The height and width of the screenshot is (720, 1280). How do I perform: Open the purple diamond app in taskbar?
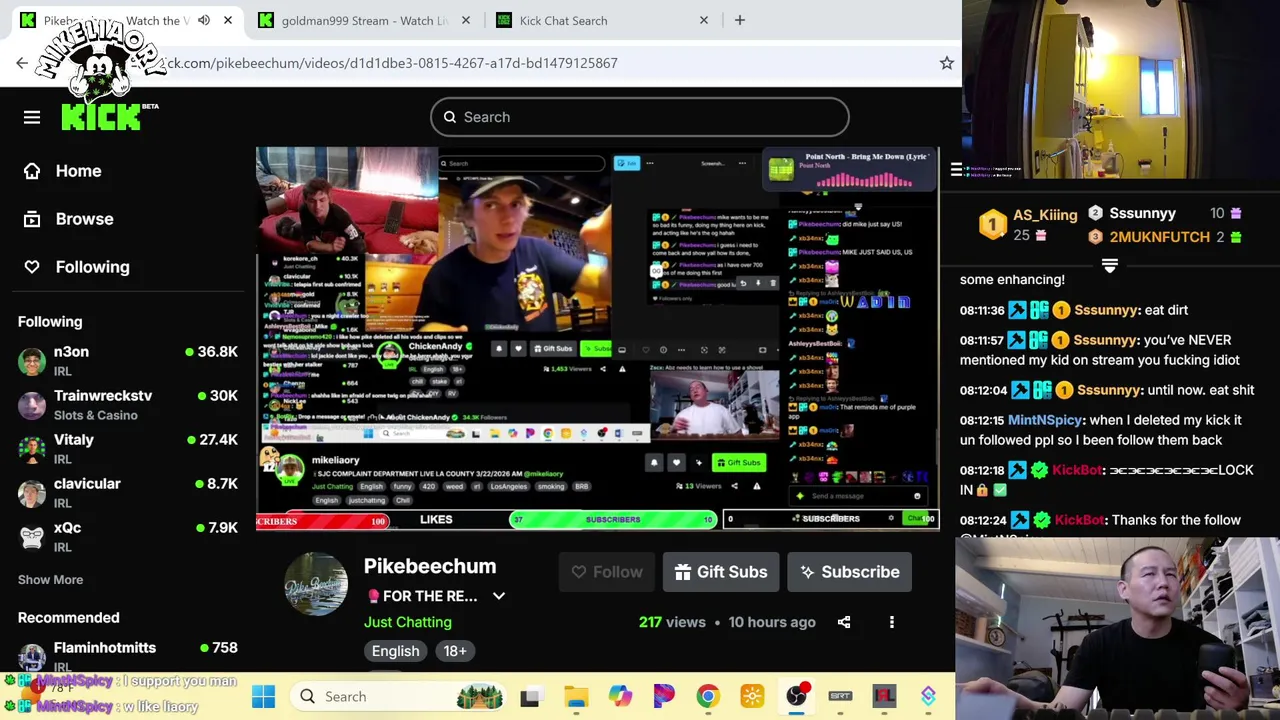click(x=928, y=696)
